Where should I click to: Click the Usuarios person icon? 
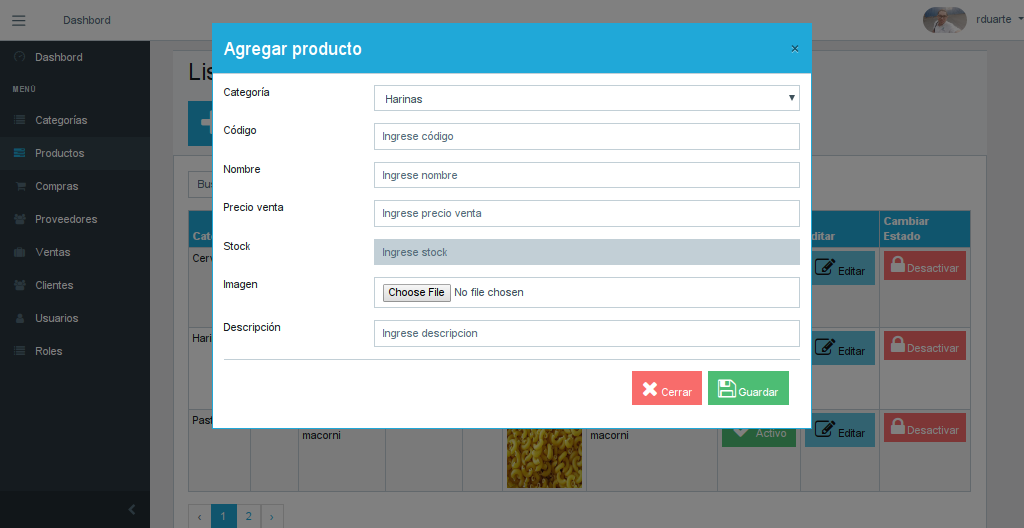point(20,318)
